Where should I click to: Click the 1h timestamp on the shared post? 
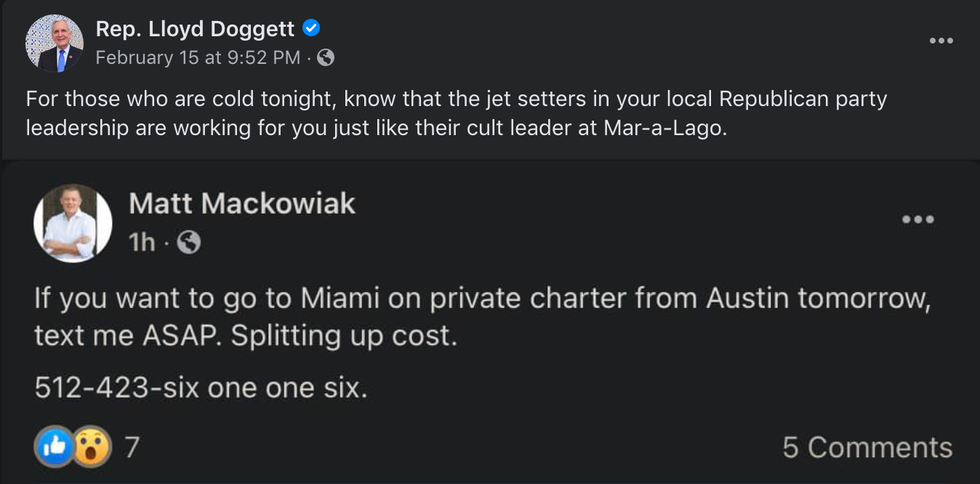pos(142,242)
